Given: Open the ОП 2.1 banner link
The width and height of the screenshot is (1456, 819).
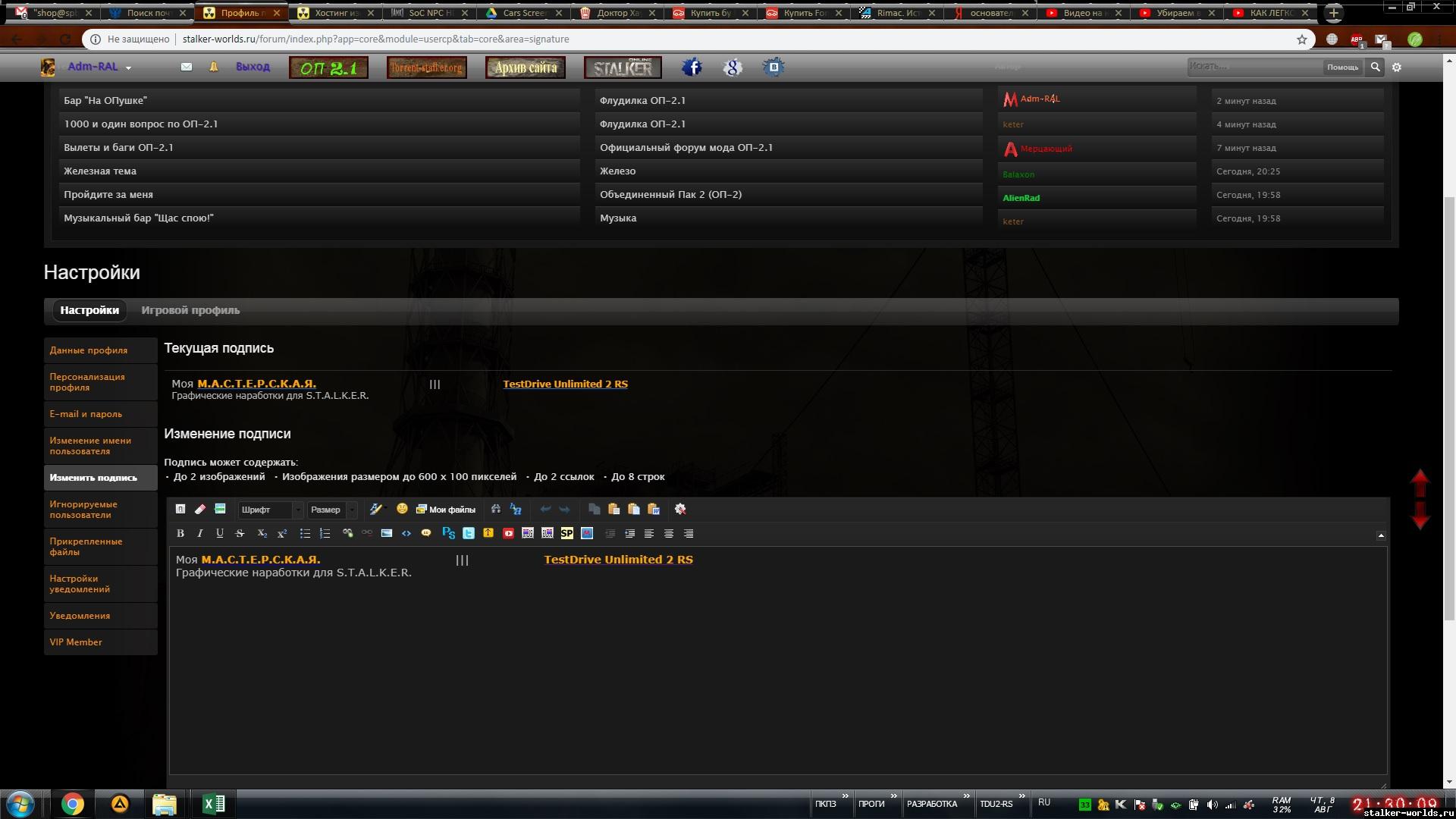Looking at the screenshot, I should tap(328, 67).
